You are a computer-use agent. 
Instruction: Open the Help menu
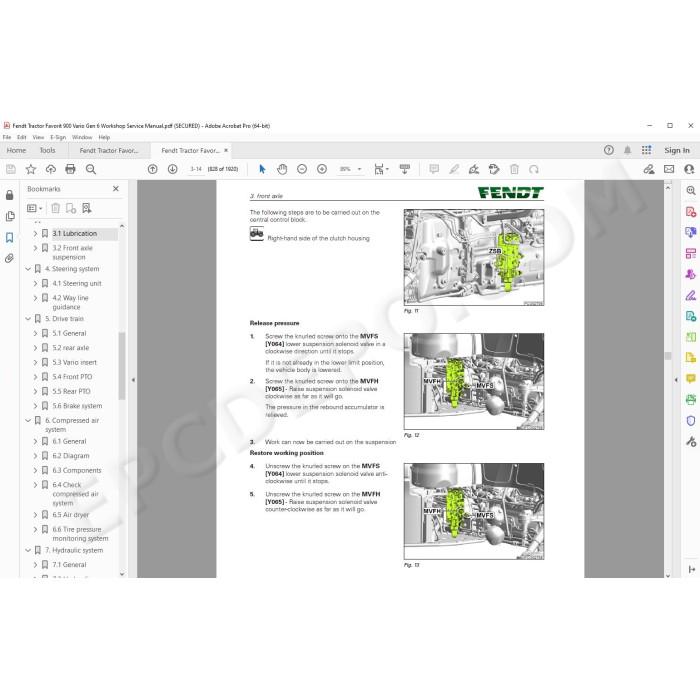click(104, 138)
